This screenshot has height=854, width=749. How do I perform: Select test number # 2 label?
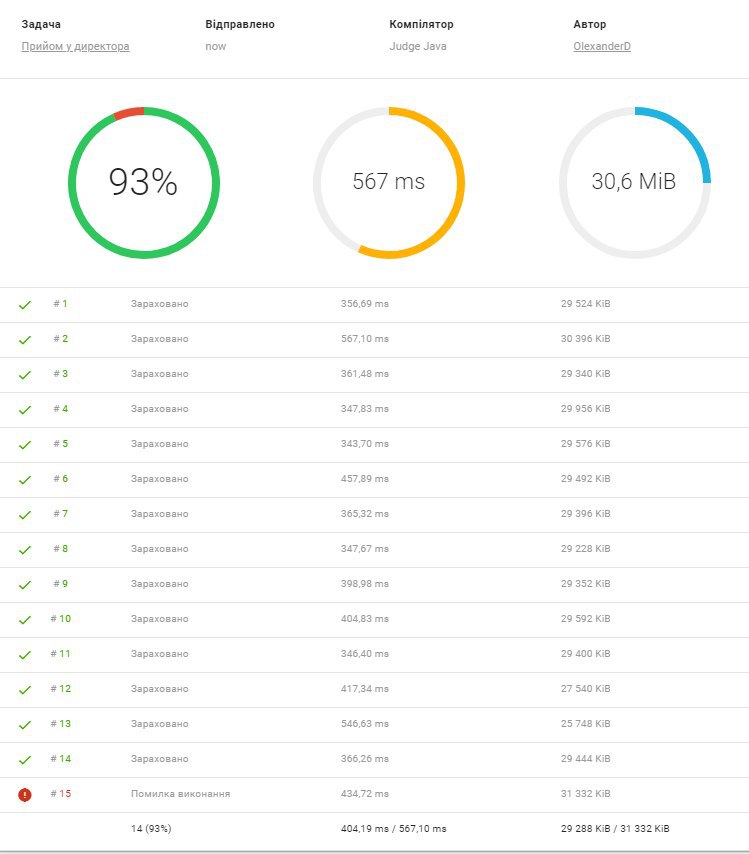pos(60,338)
